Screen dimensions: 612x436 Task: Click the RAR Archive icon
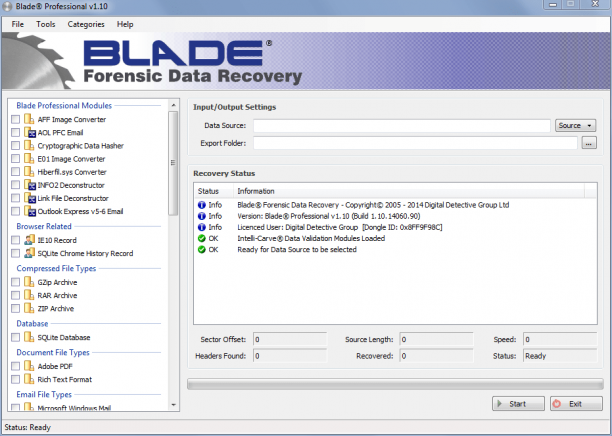(x=29, y=295)
